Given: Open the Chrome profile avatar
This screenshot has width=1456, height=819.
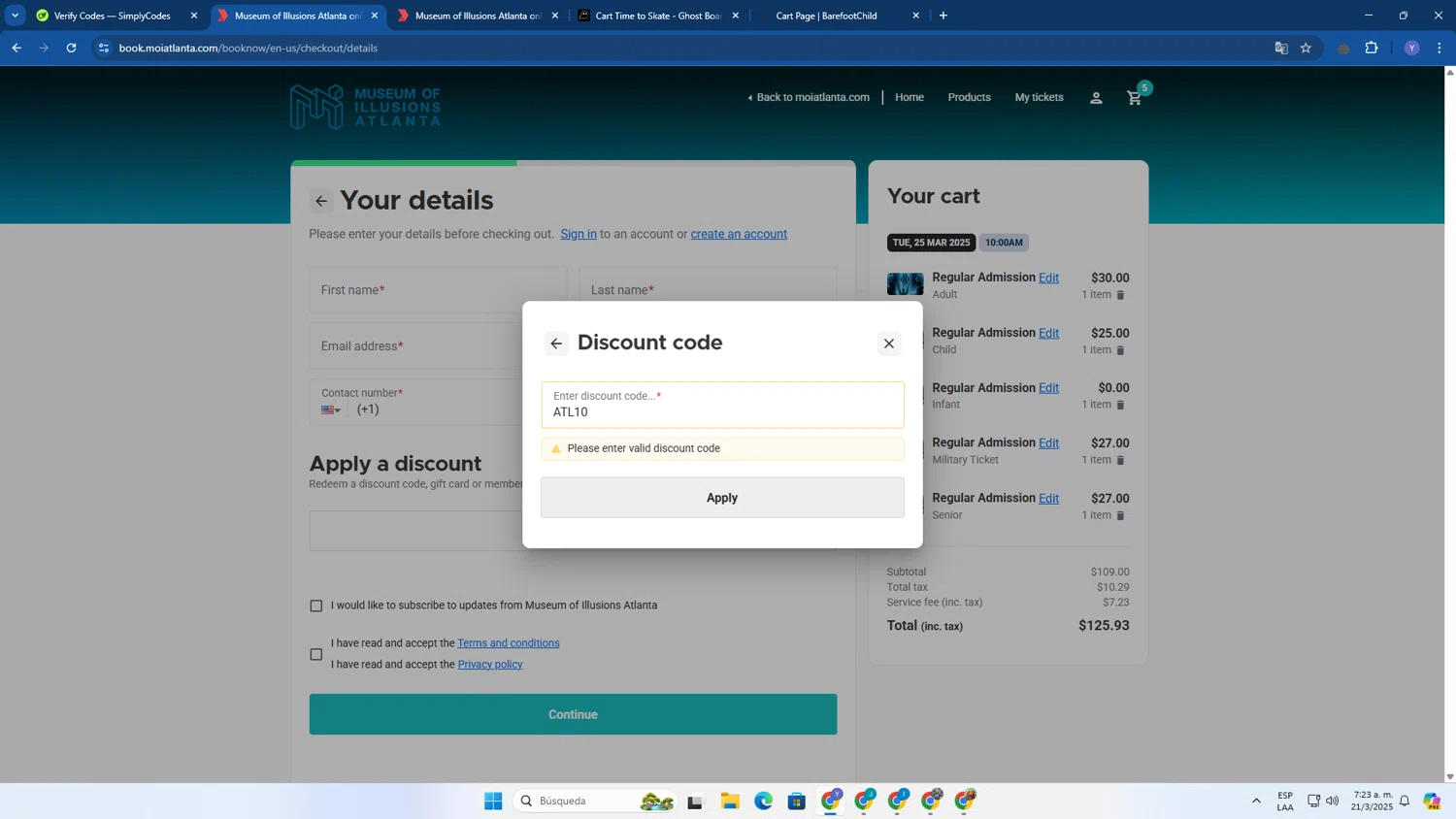Looking at the screenshot, I should 1411,48.
